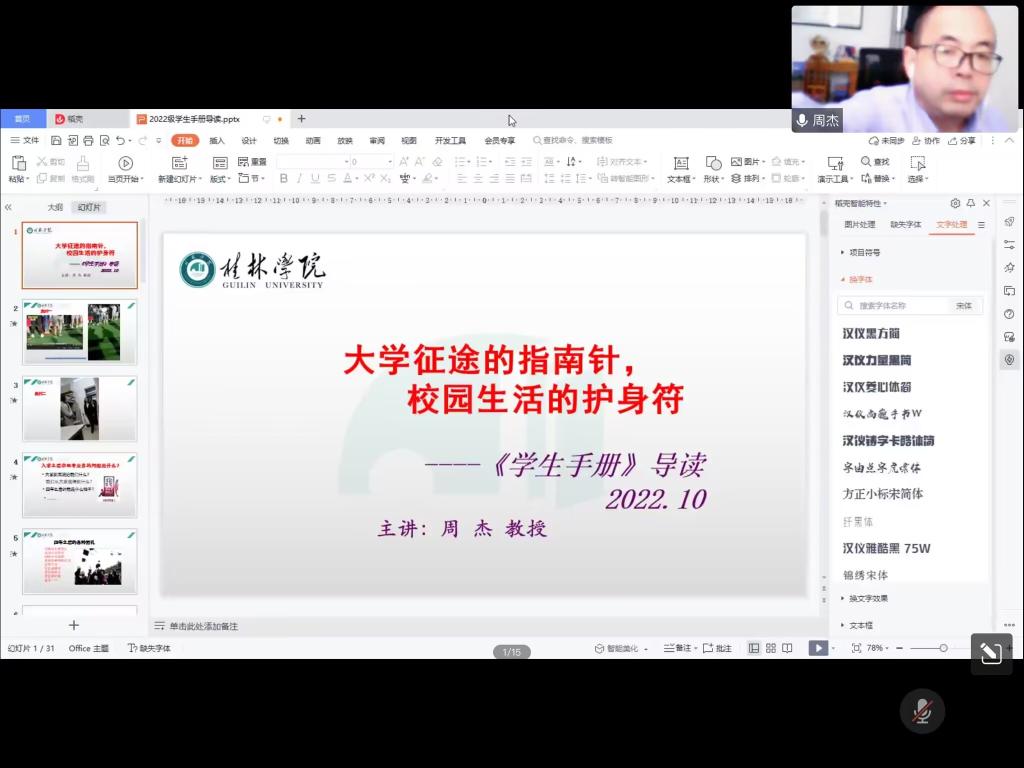Switch to slide sorter view in status bar
This screenshot has height=768, width=1024.
771,648
